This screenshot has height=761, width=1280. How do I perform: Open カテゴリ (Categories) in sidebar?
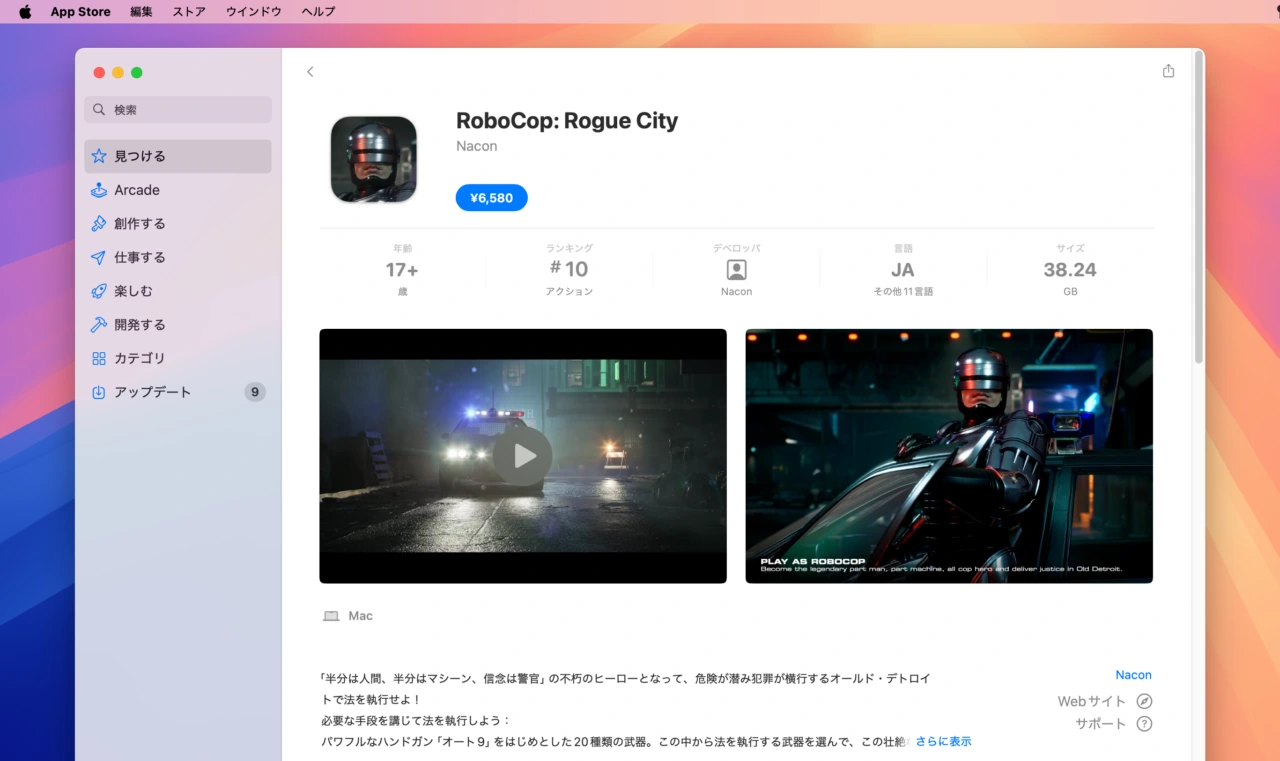[x=139, y=358]
